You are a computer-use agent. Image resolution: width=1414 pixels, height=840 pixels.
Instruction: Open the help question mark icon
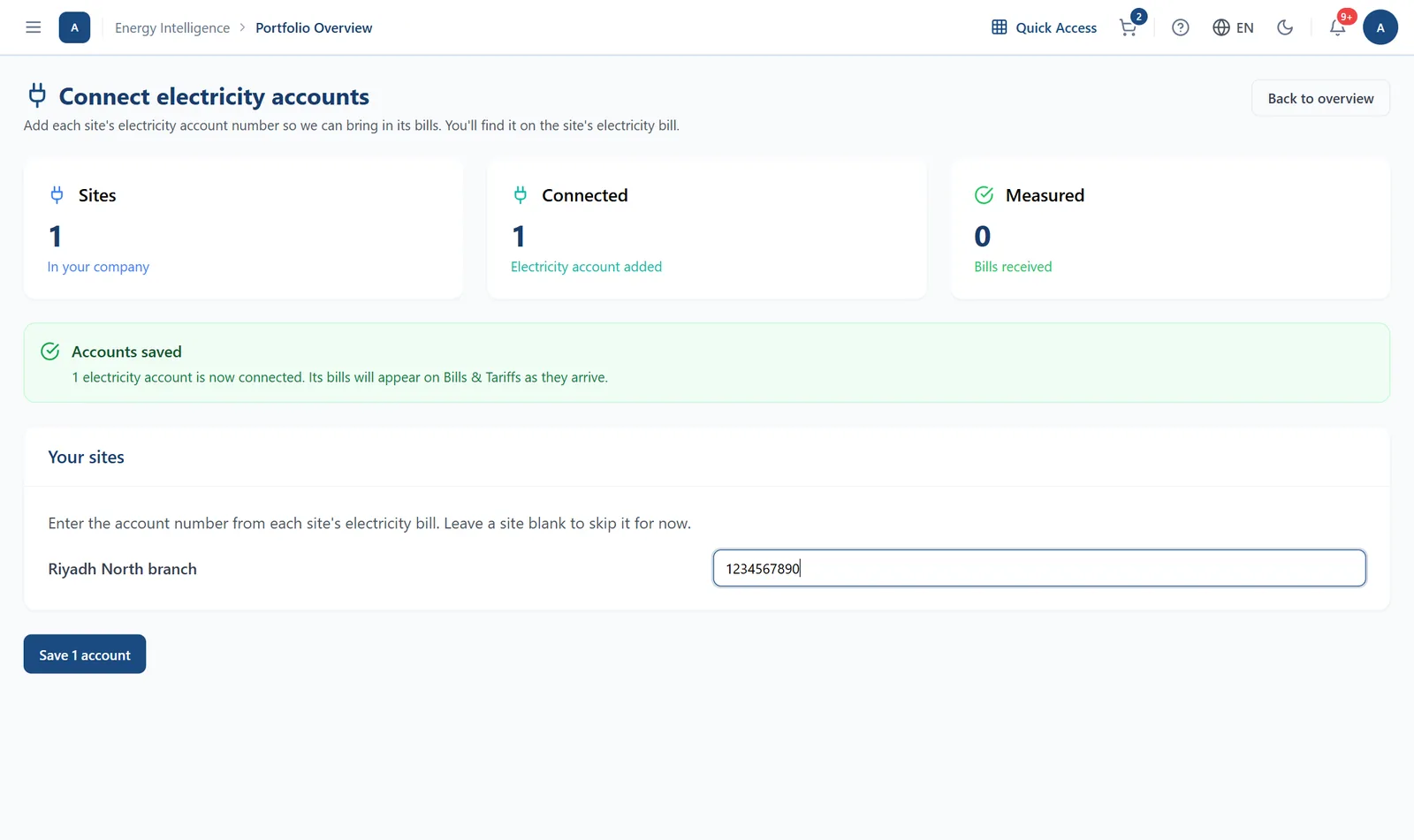pyautogui.click(x=1180, y=27)
